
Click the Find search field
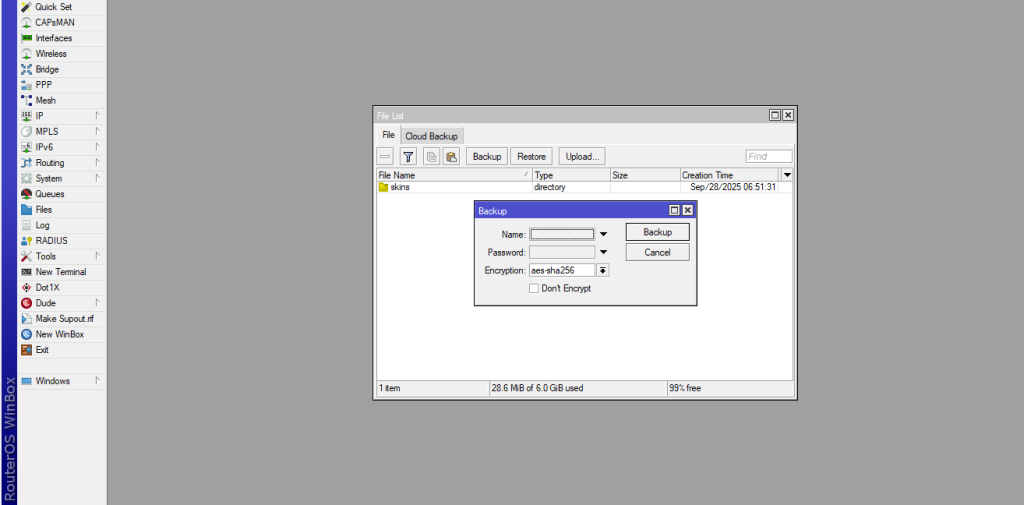[x=768, y=156]
